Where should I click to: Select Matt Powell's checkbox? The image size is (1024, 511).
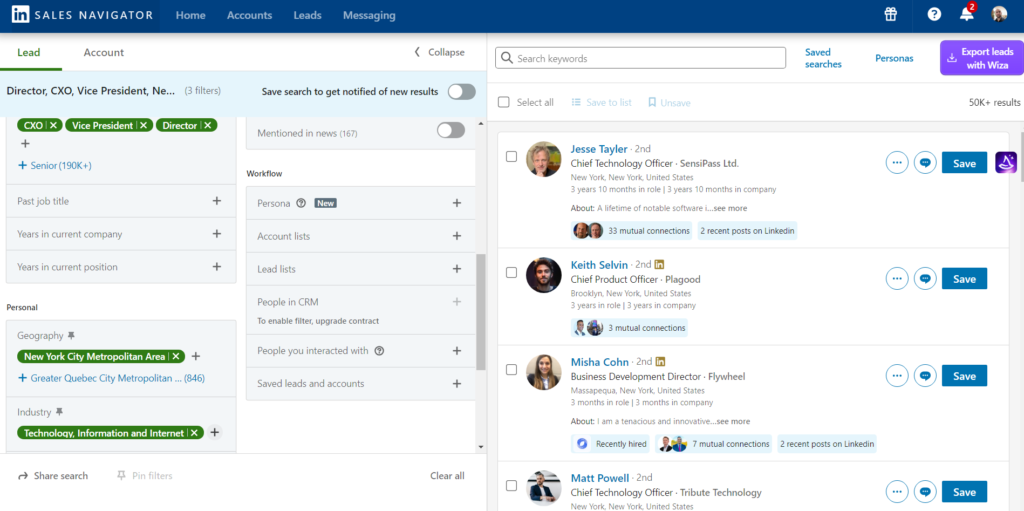point(511,486)
